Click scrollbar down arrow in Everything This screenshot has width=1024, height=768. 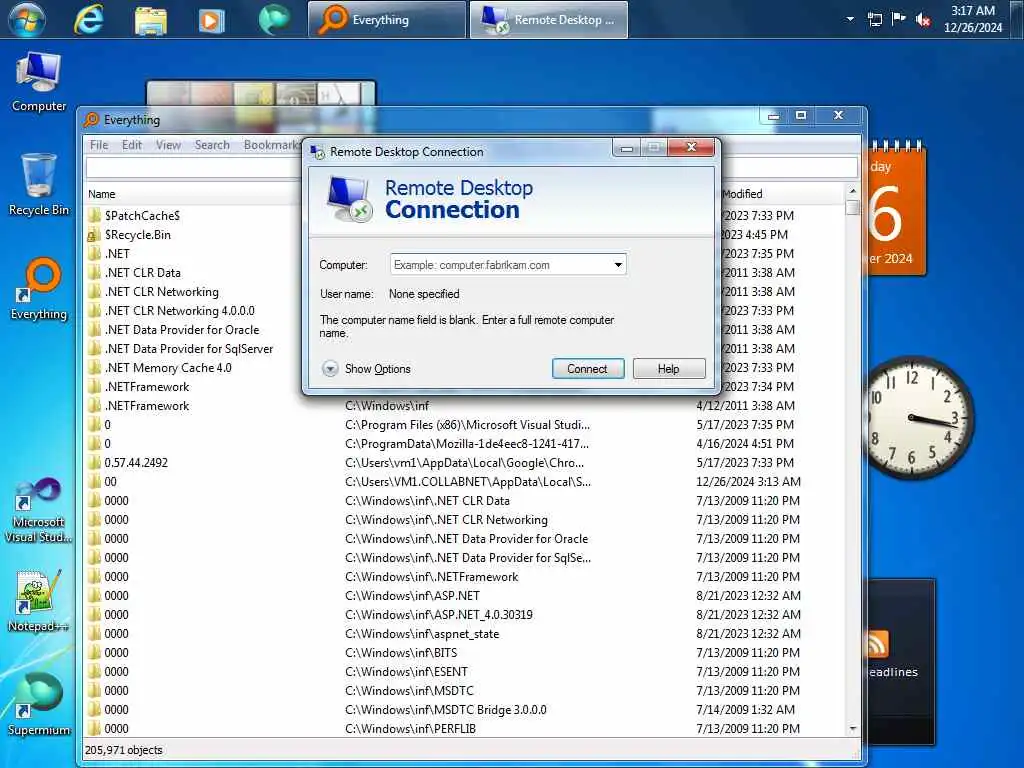click(852, 728)
